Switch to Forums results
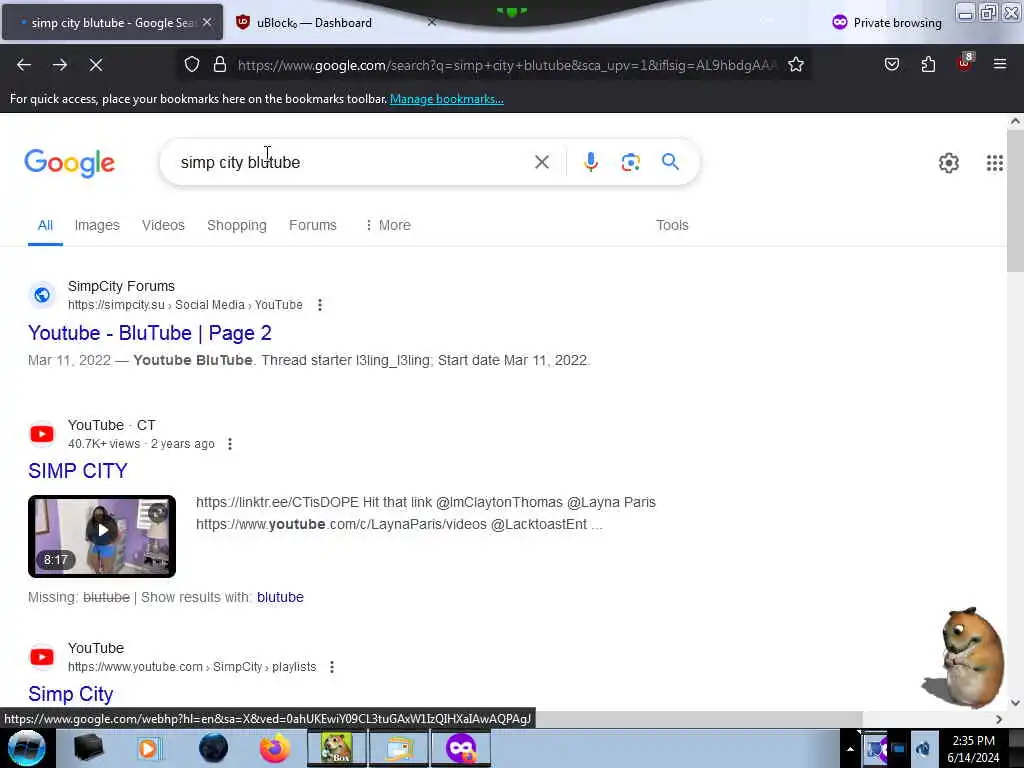This screenshot has width=1024, height=768. pos(313,225)
